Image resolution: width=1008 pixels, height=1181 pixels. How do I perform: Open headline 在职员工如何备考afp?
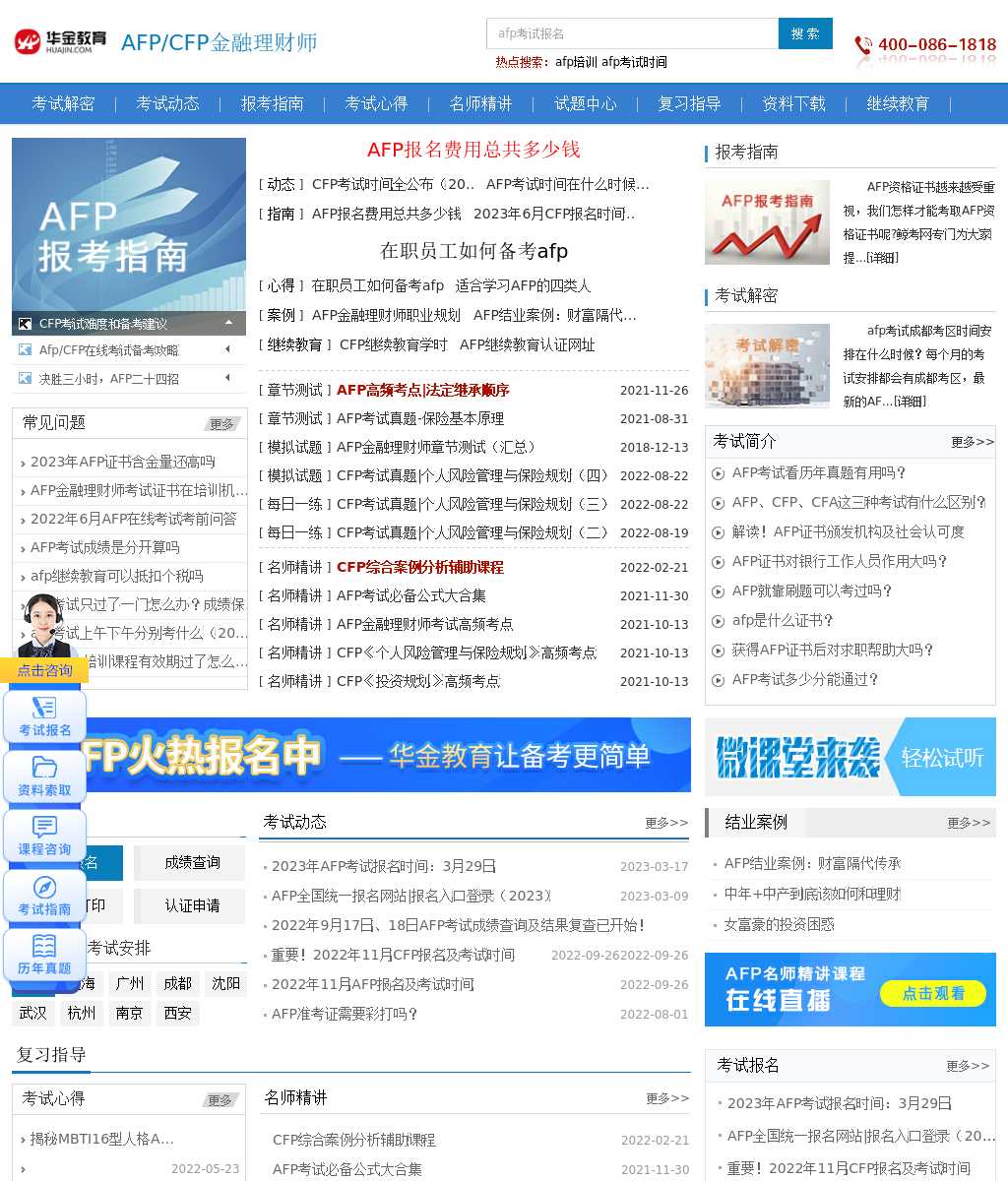pyautogui.click(x=473, y=251)
